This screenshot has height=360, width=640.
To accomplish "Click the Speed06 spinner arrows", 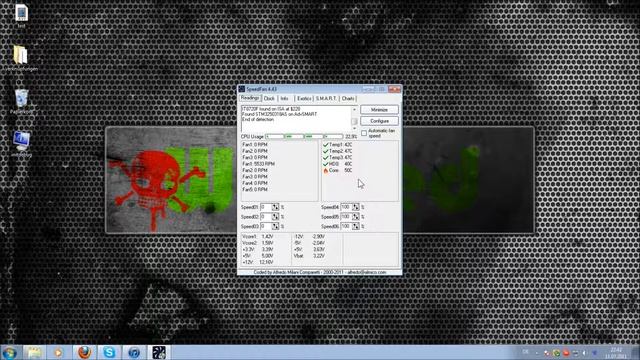I will pyautogui.click(x=356, y=226).
